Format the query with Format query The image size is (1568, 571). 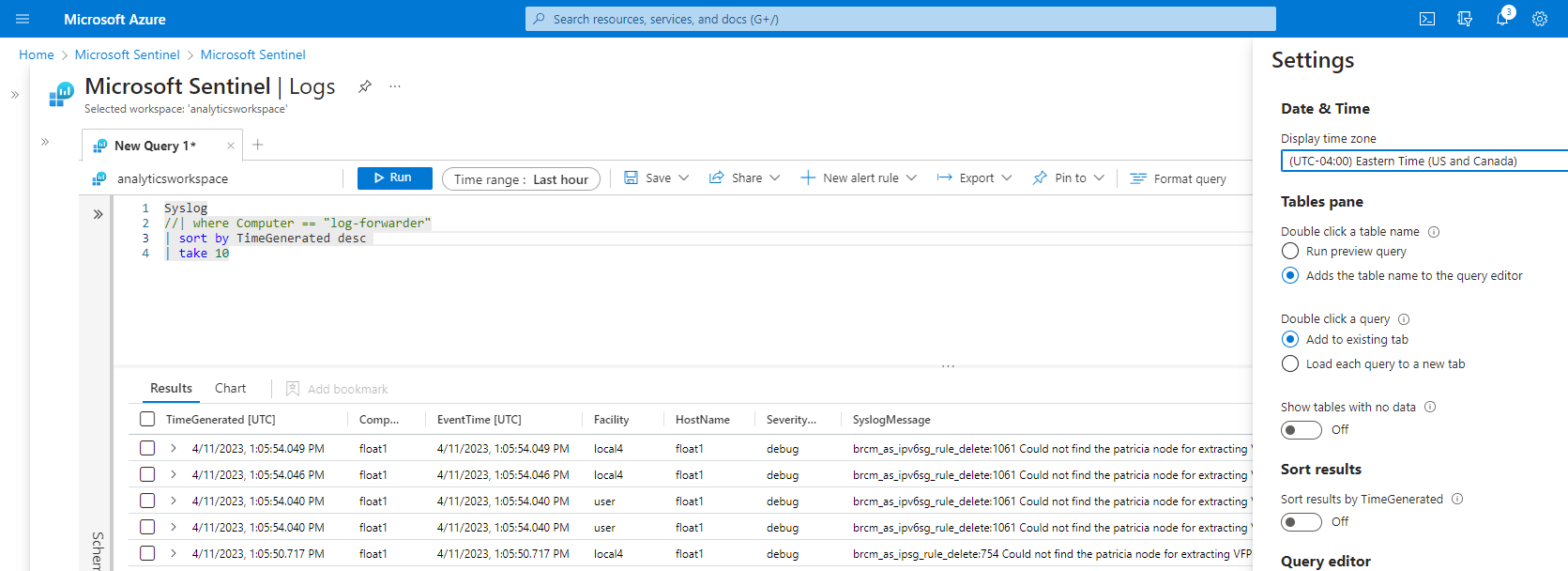click(x=1179, y=178)
